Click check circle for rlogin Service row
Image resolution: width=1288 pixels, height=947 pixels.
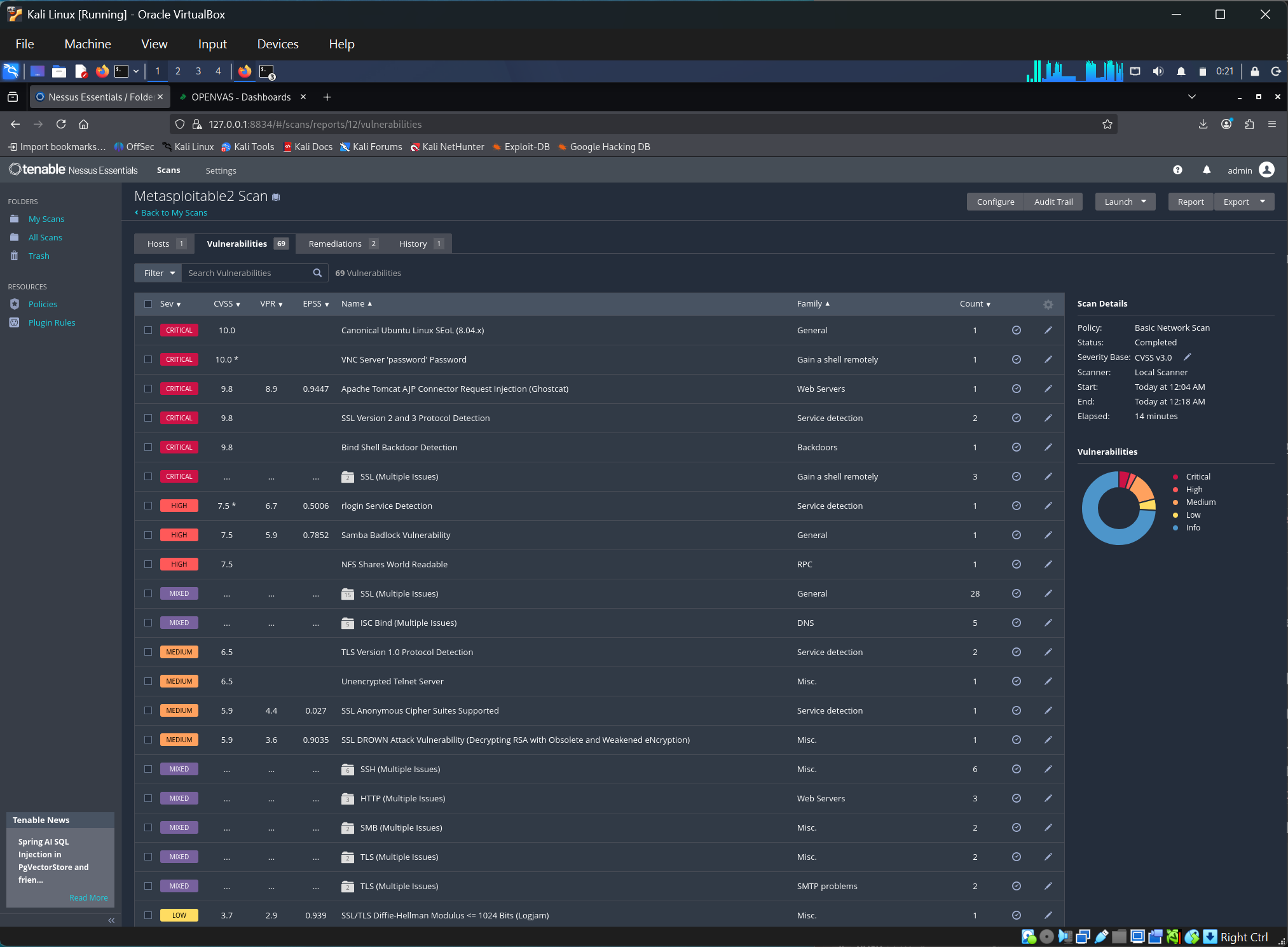(x=1017, y=506)
